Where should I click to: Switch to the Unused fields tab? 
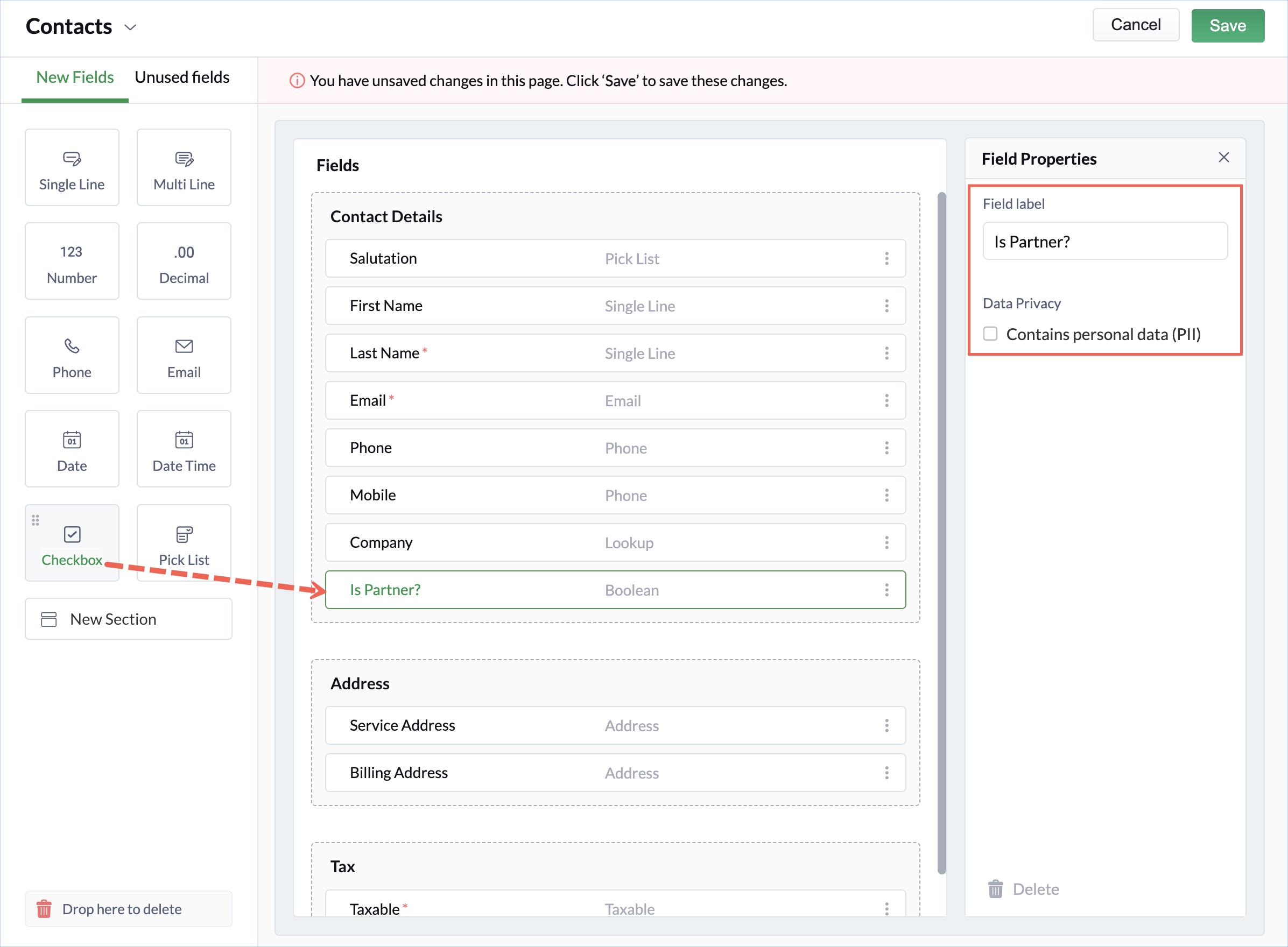[182, 77]
